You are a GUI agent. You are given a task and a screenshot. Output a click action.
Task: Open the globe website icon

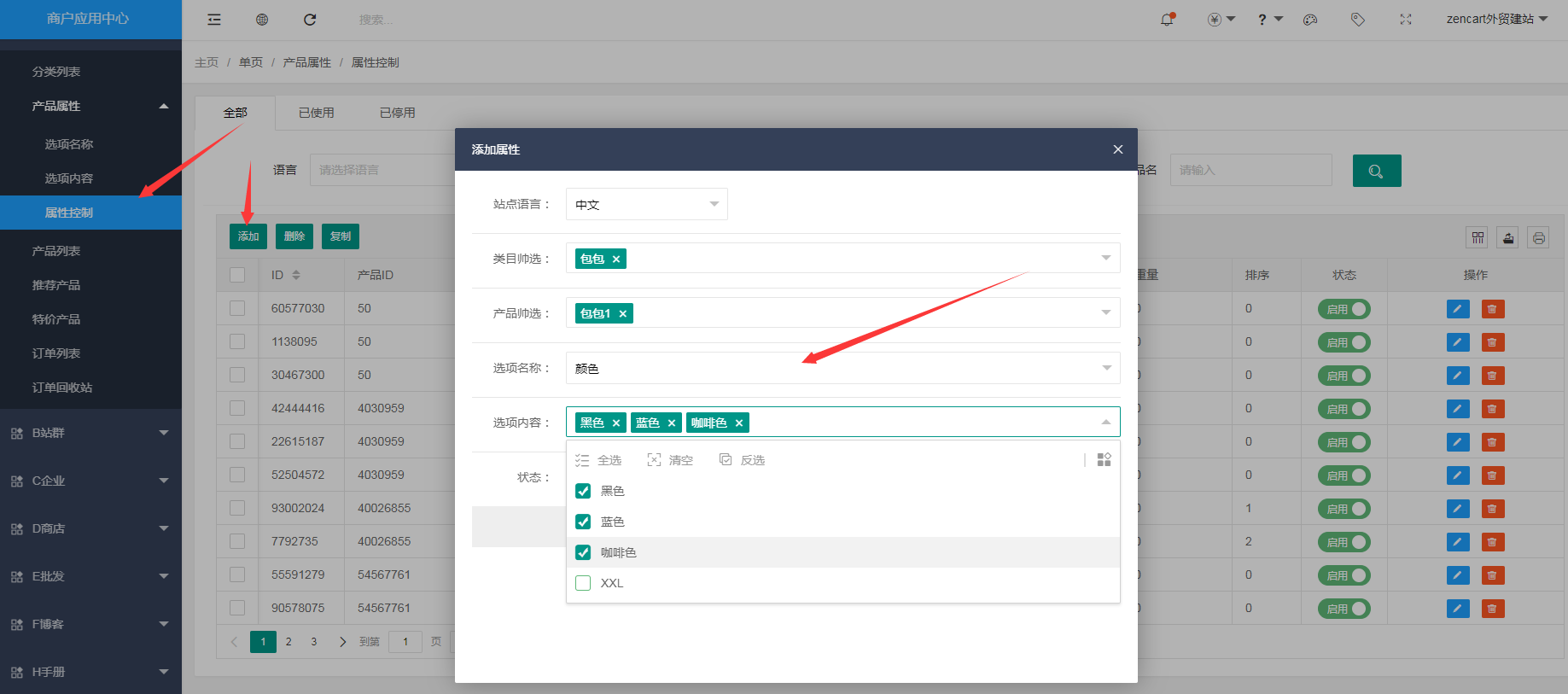point(262,20)
